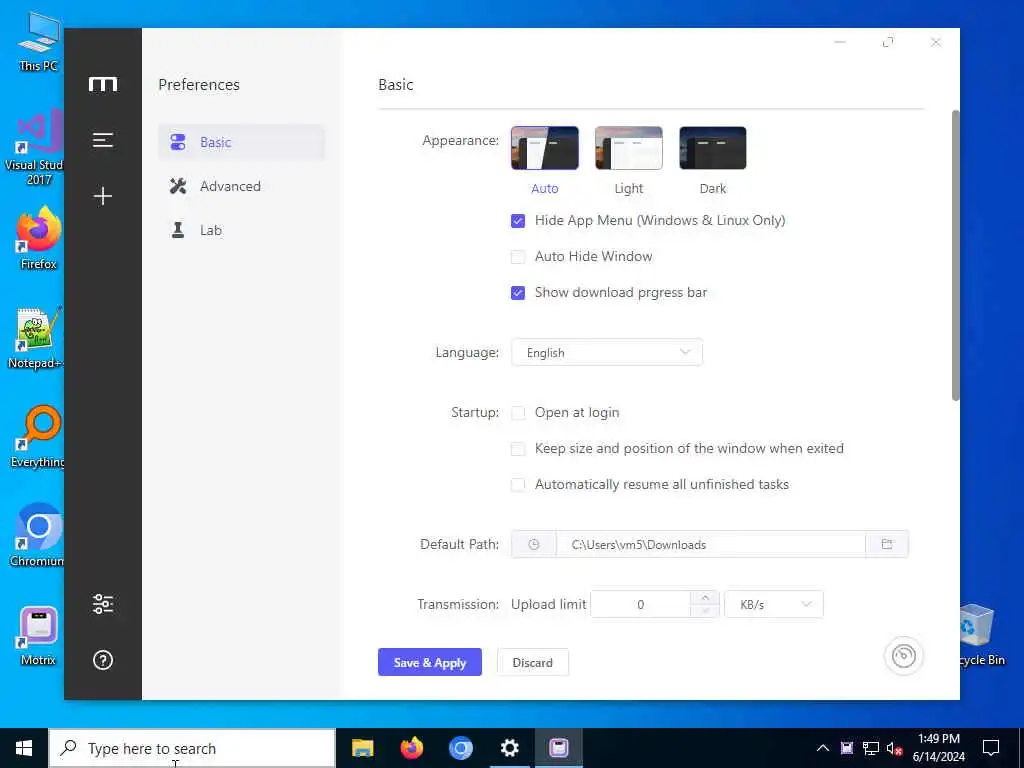Viewport: 1024px width, 768px height.
Task: Choose Light appearance theme thumbnail
Action: click(628, 148)
